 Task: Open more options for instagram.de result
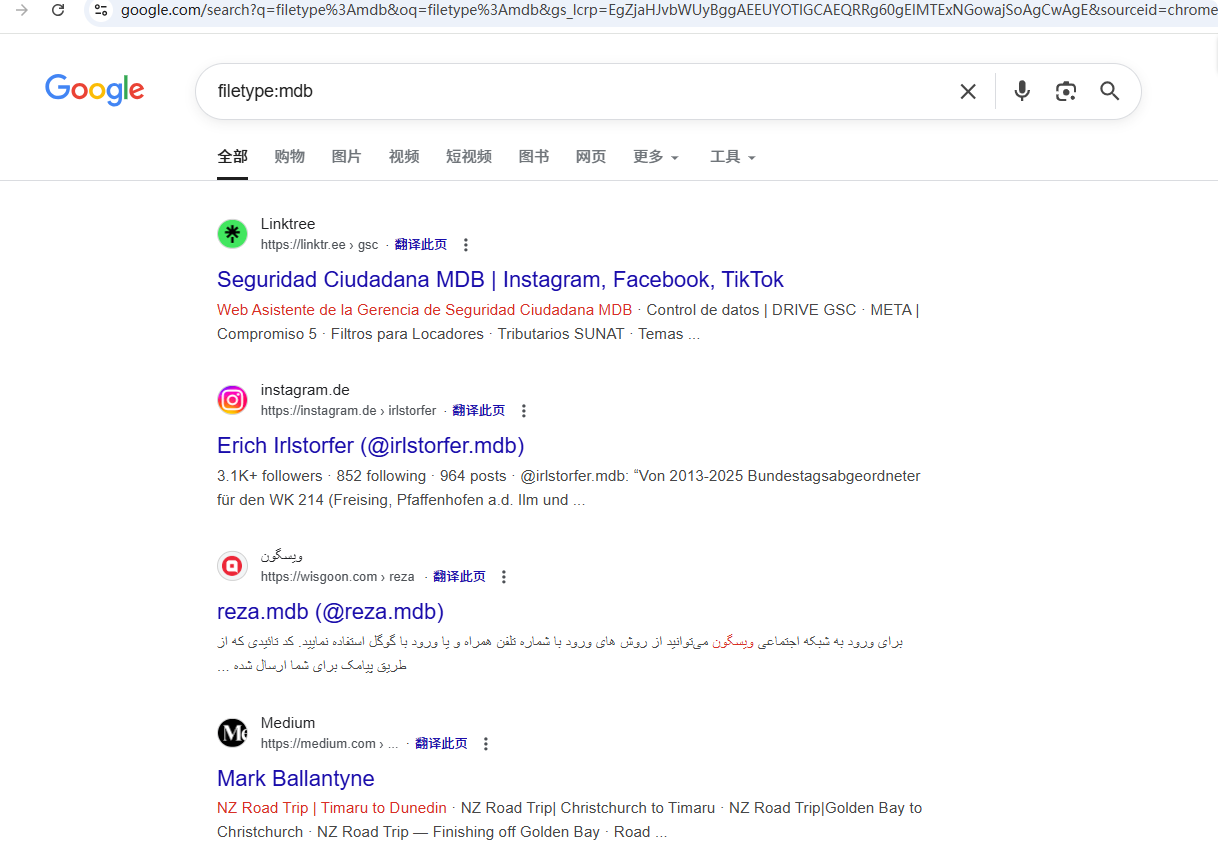tap(523, 411)
